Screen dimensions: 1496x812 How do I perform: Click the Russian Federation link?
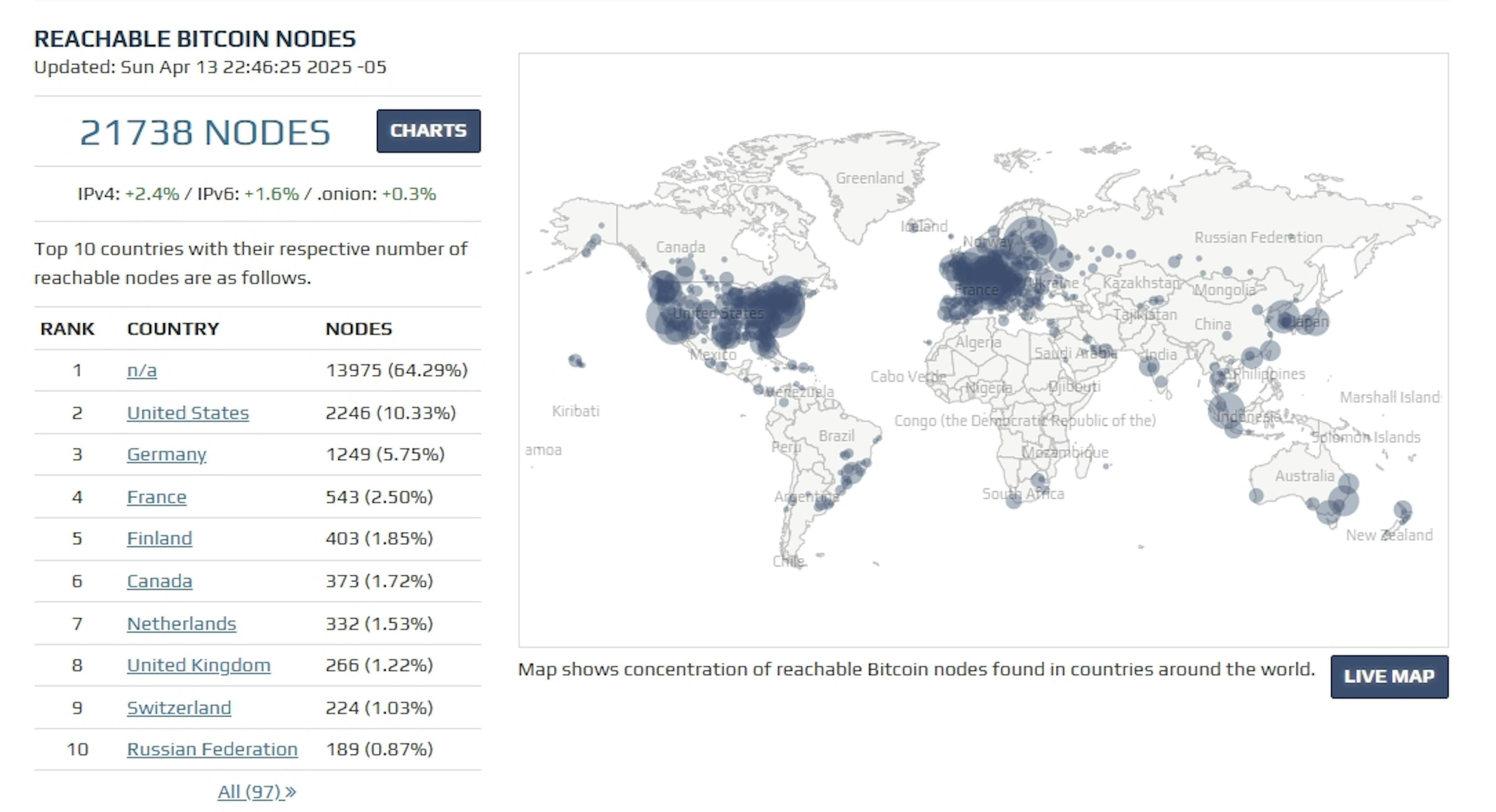(212, 749)
